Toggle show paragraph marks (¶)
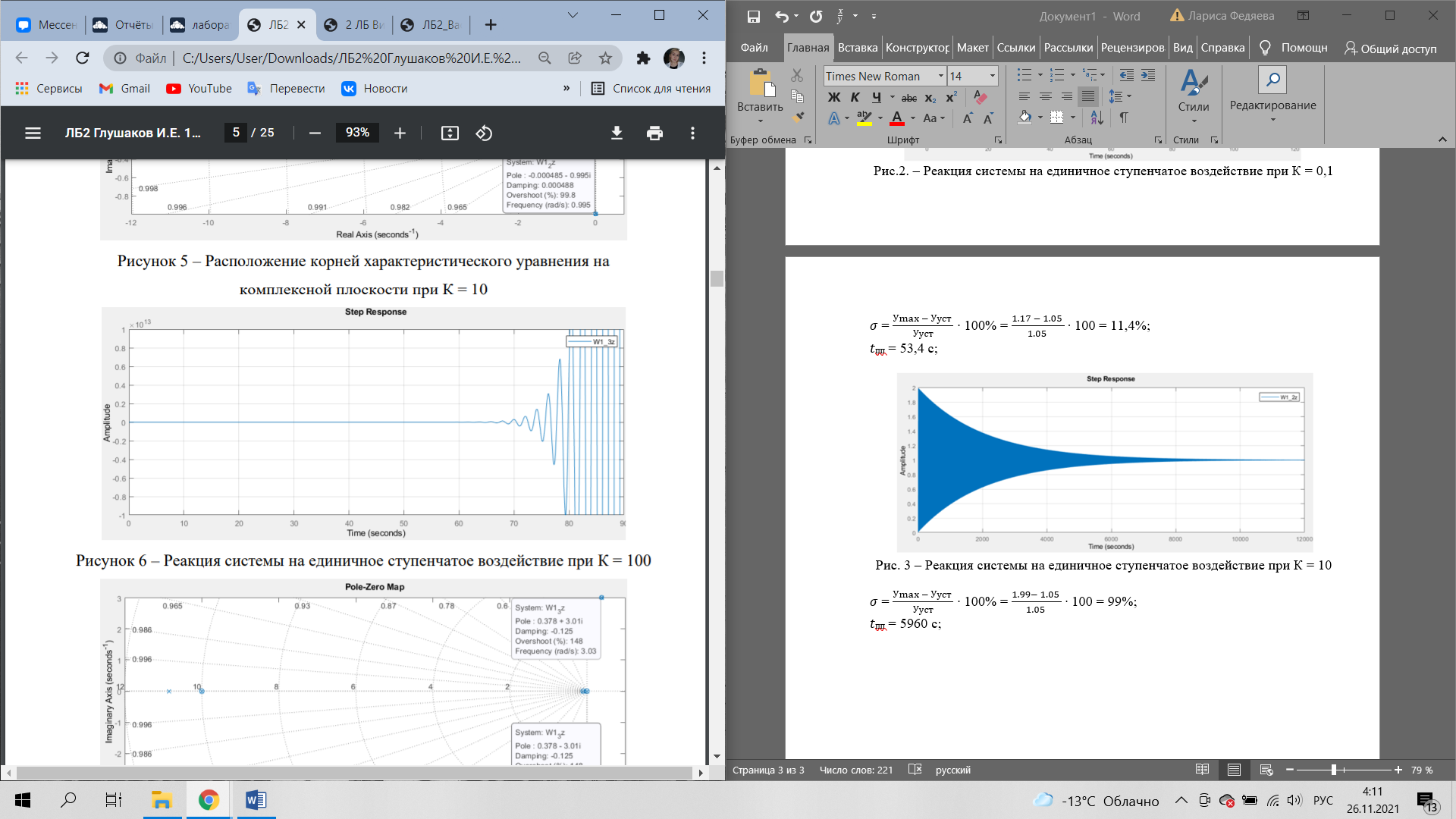The height and width of the screenshot is (819, 1456). coord(1124,118)
